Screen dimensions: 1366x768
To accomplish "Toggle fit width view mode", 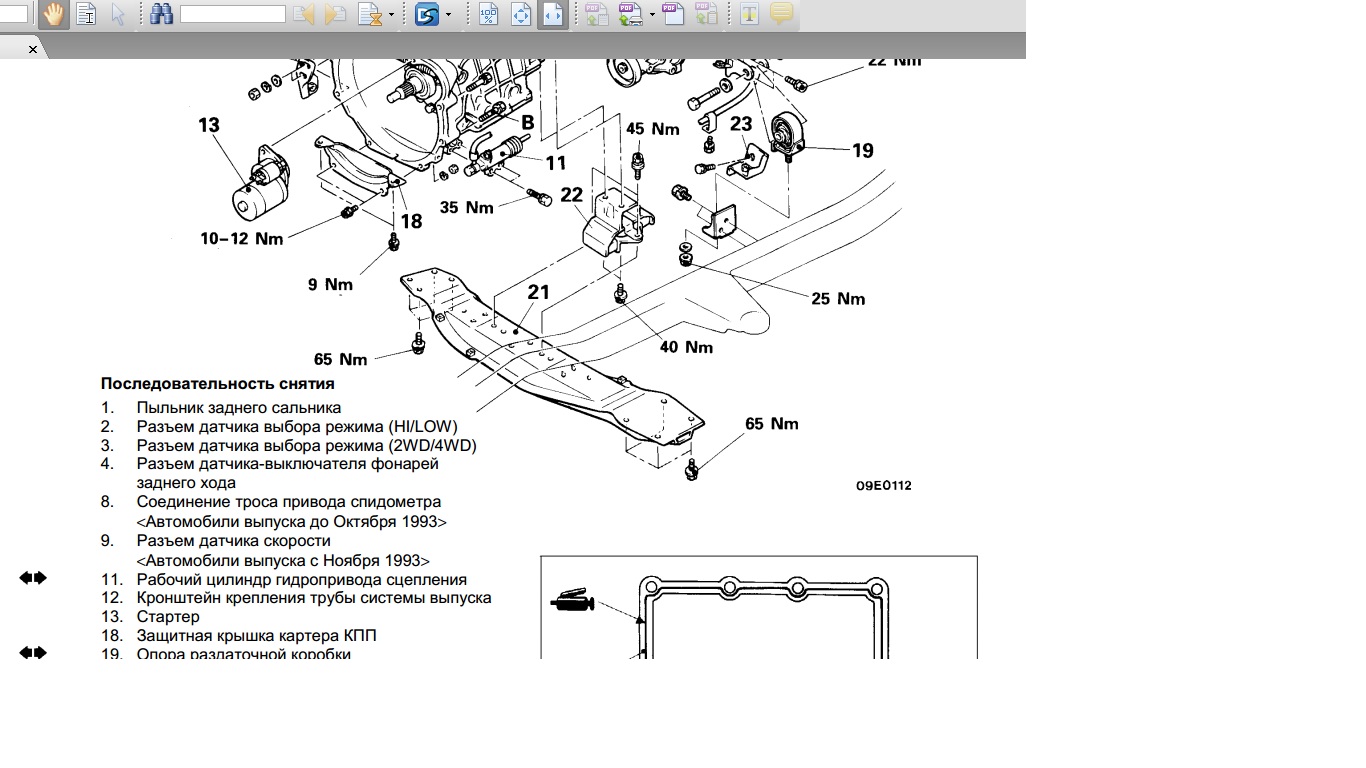I will click(x=553, y=14).
